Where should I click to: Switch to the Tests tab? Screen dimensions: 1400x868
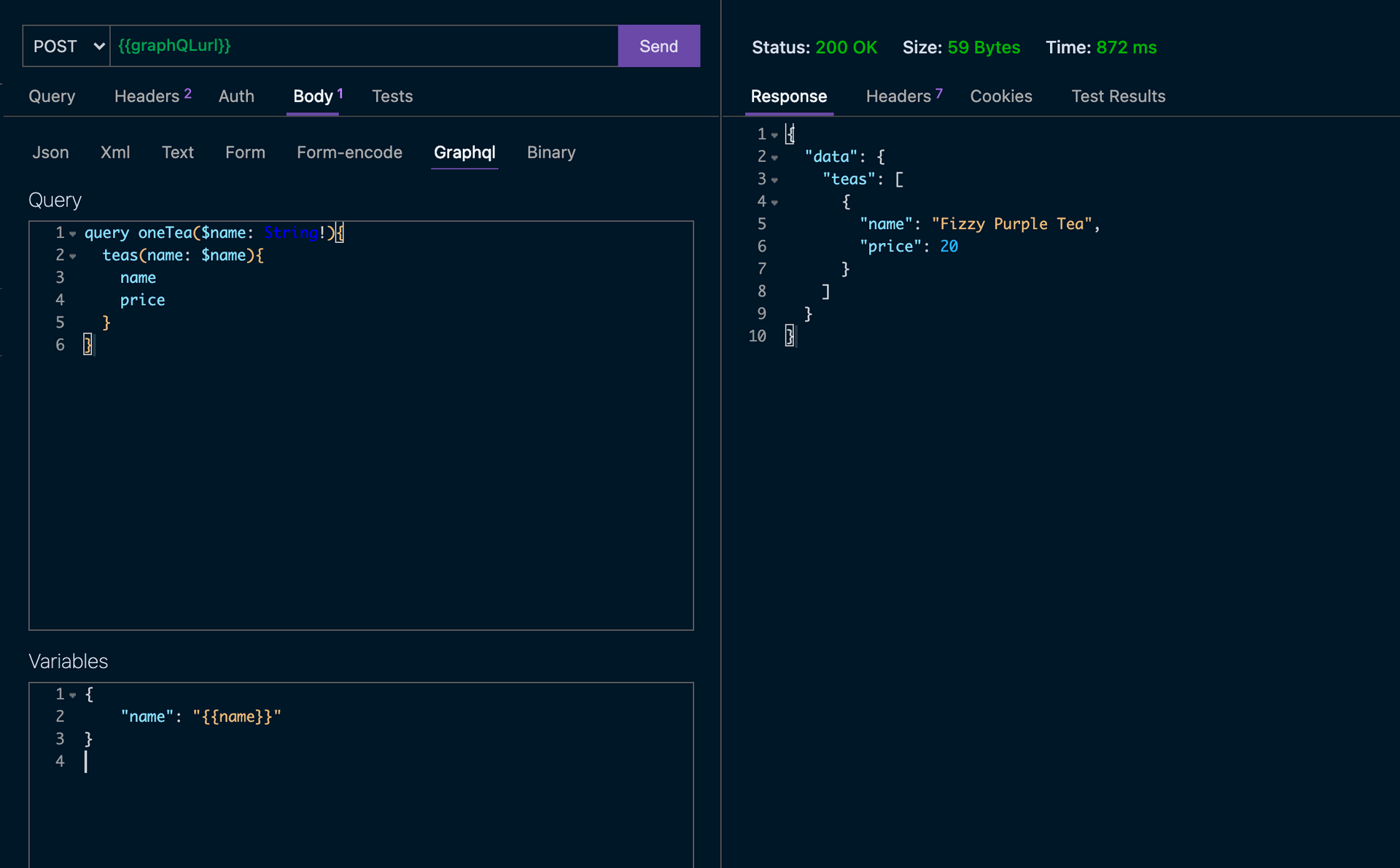(x=392, y=96)
